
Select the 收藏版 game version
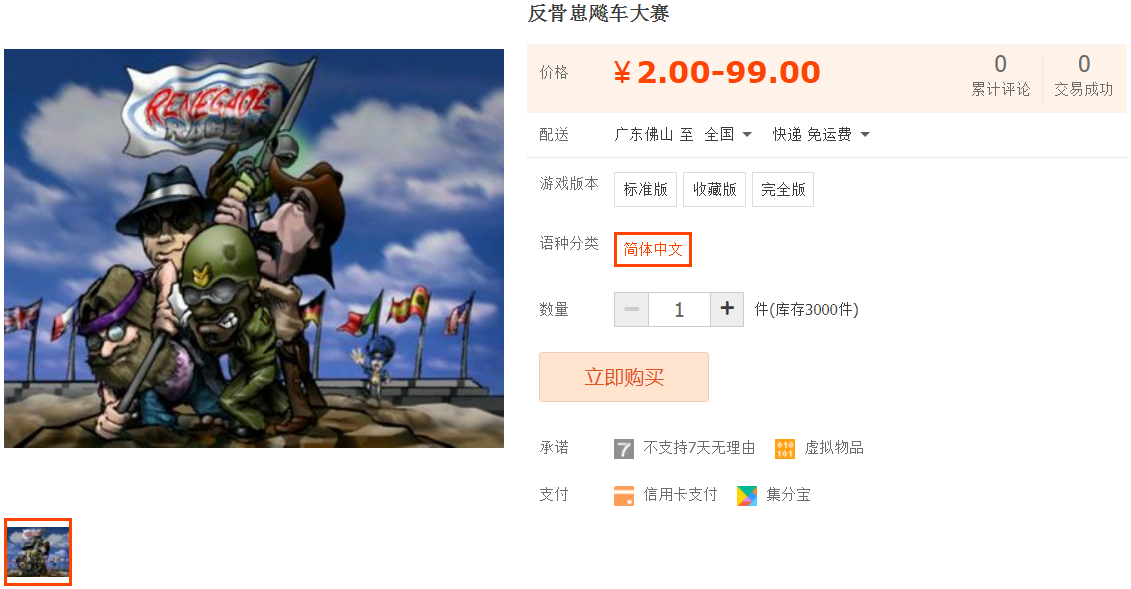pos(715,190)
